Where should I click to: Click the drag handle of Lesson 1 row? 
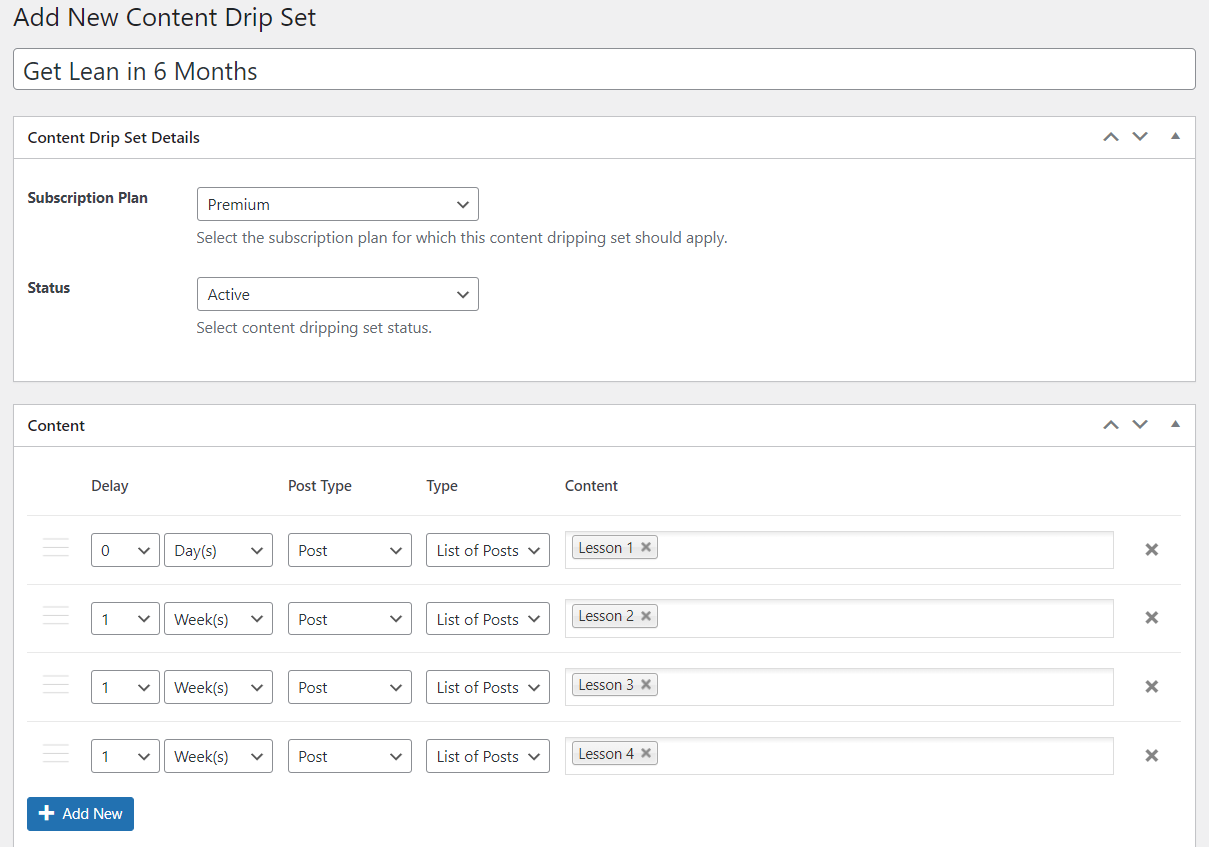56,548
